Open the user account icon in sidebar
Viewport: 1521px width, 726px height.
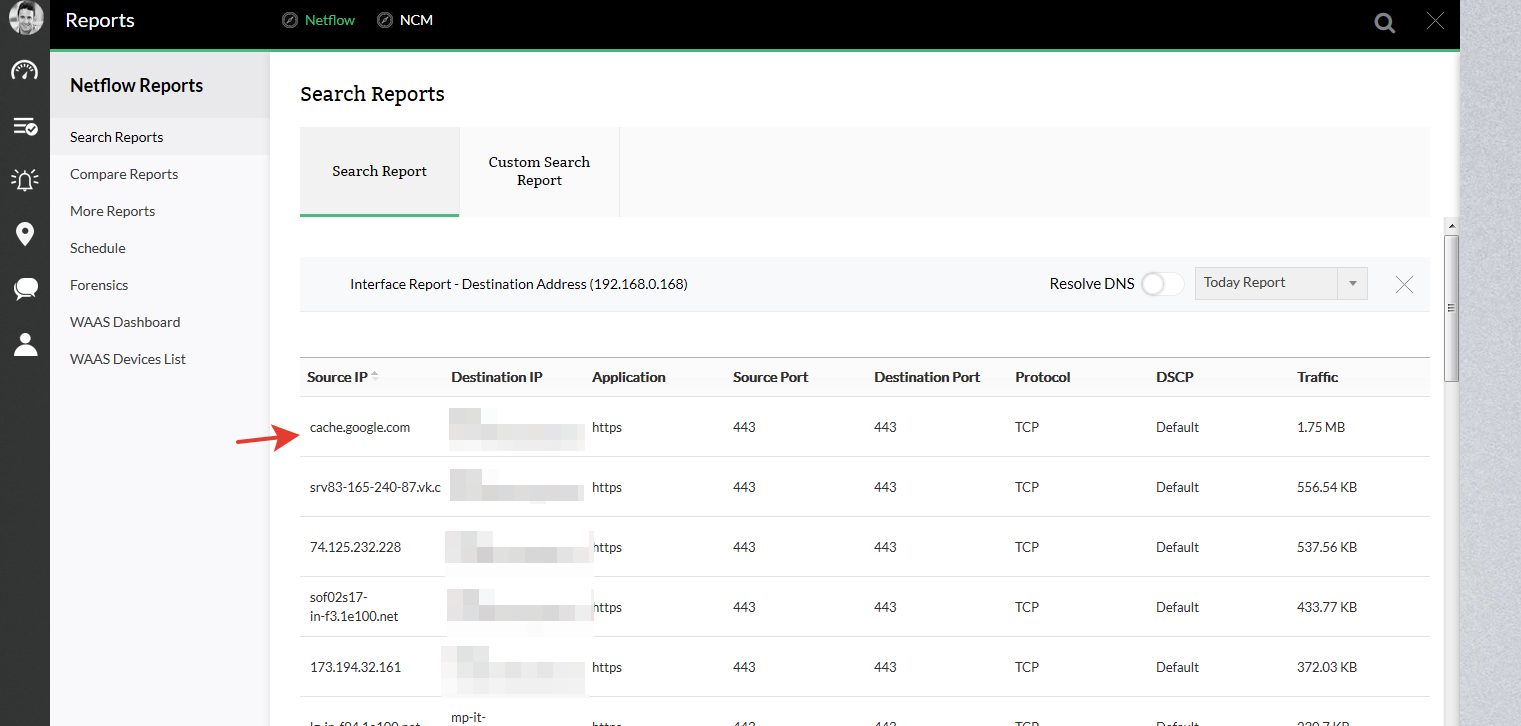click(x=25, y=344)
